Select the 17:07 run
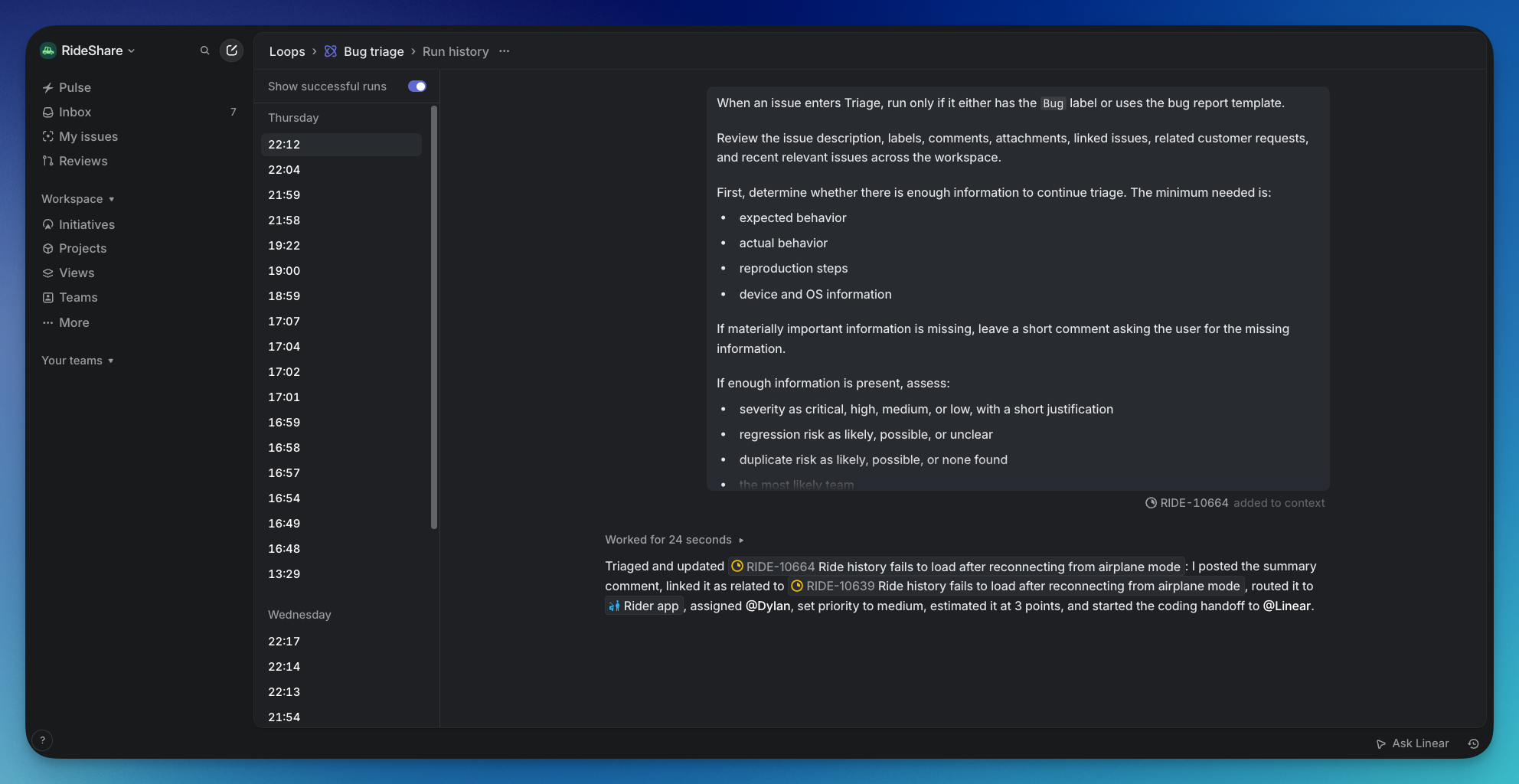Viewport: 1519px width, 784px height. (341, 322)
